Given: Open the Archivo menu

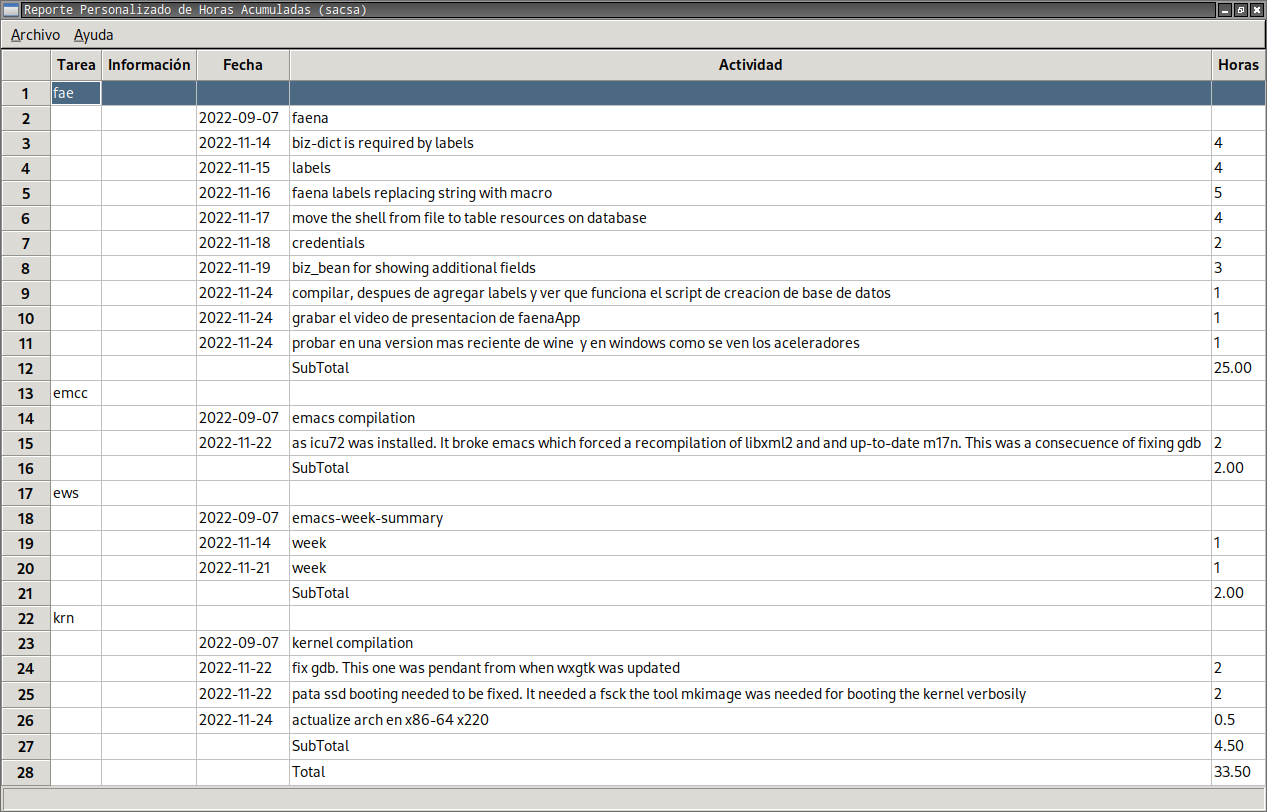Looking at the screenshot, I should click(35, 34).
